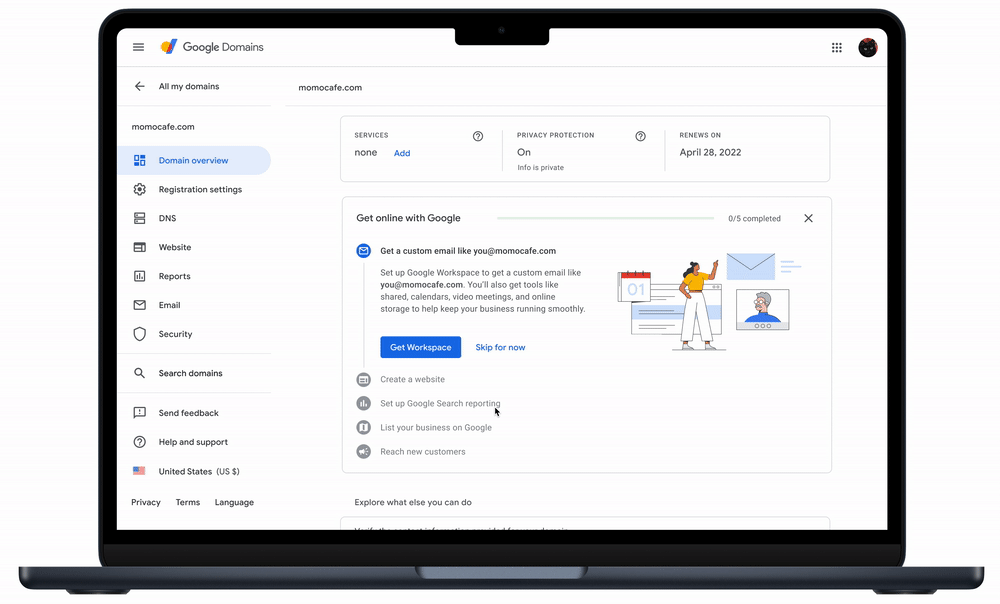Return to All my domains
1000x604 pixels.
click(x=189, y=86)
